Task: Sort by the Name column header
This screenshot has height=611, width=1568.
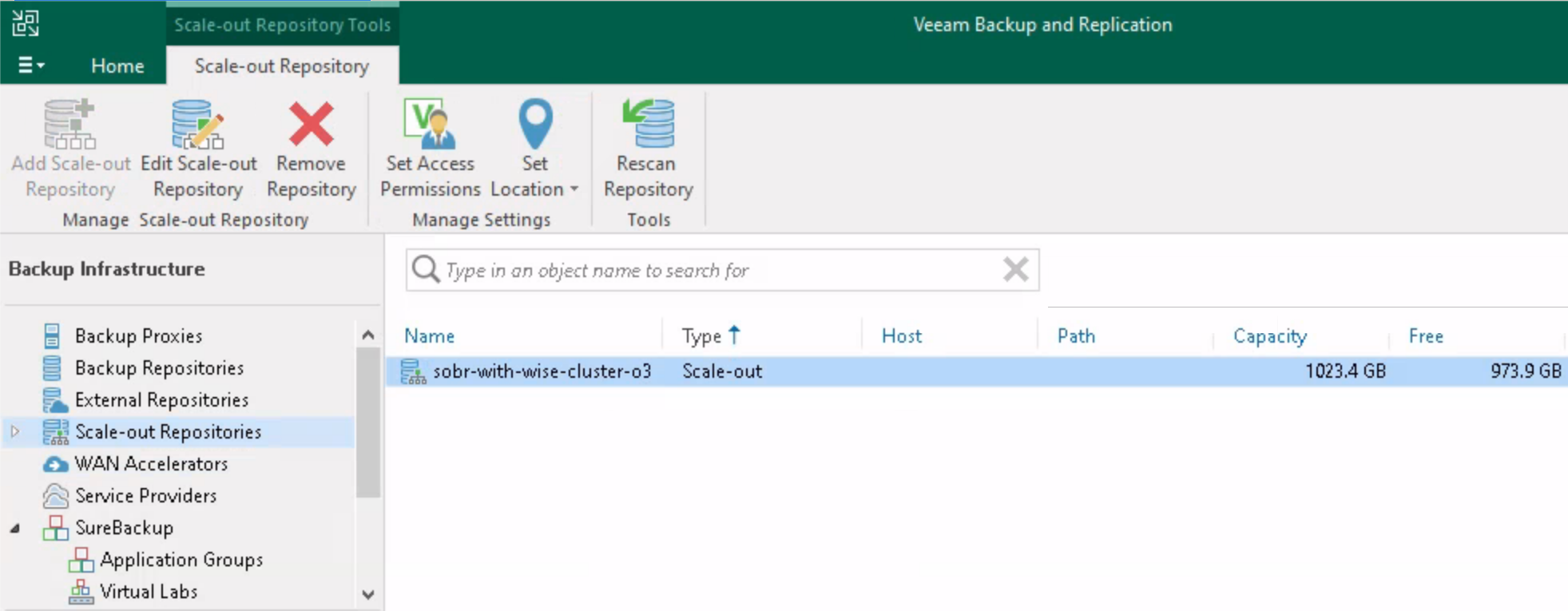Action: click(430, 336)
